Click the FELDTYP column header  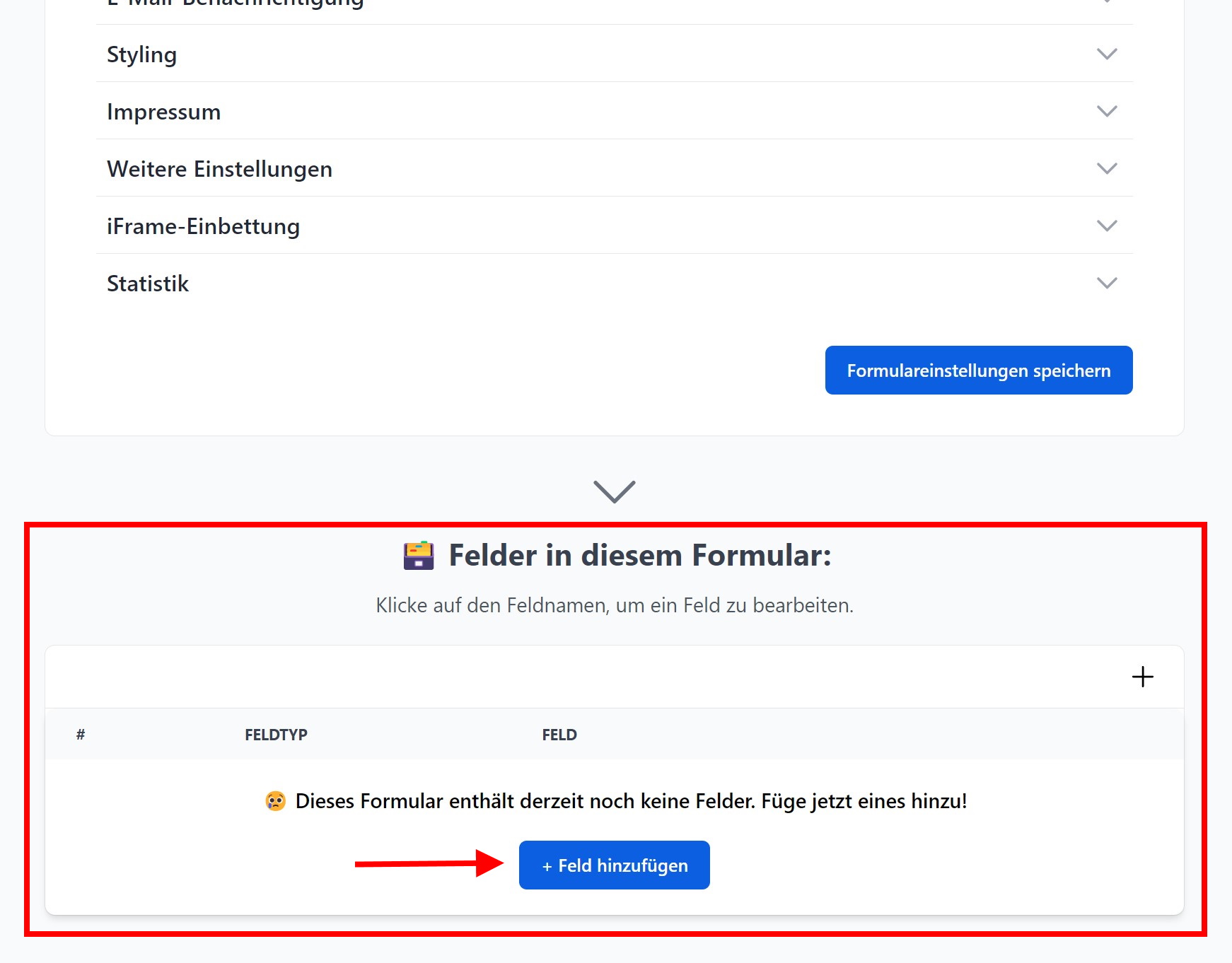pos(276,735)
